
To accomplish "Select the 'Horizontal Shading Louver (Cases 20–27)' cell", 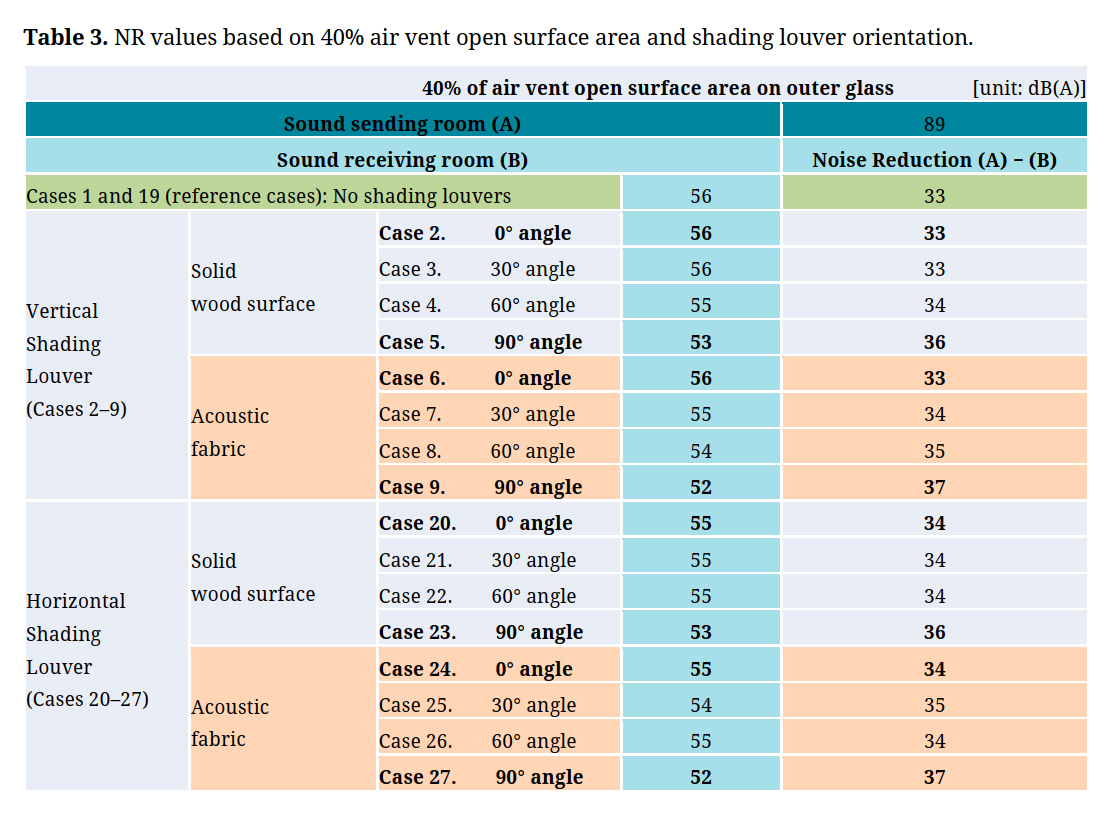I will tap(87, 650).
